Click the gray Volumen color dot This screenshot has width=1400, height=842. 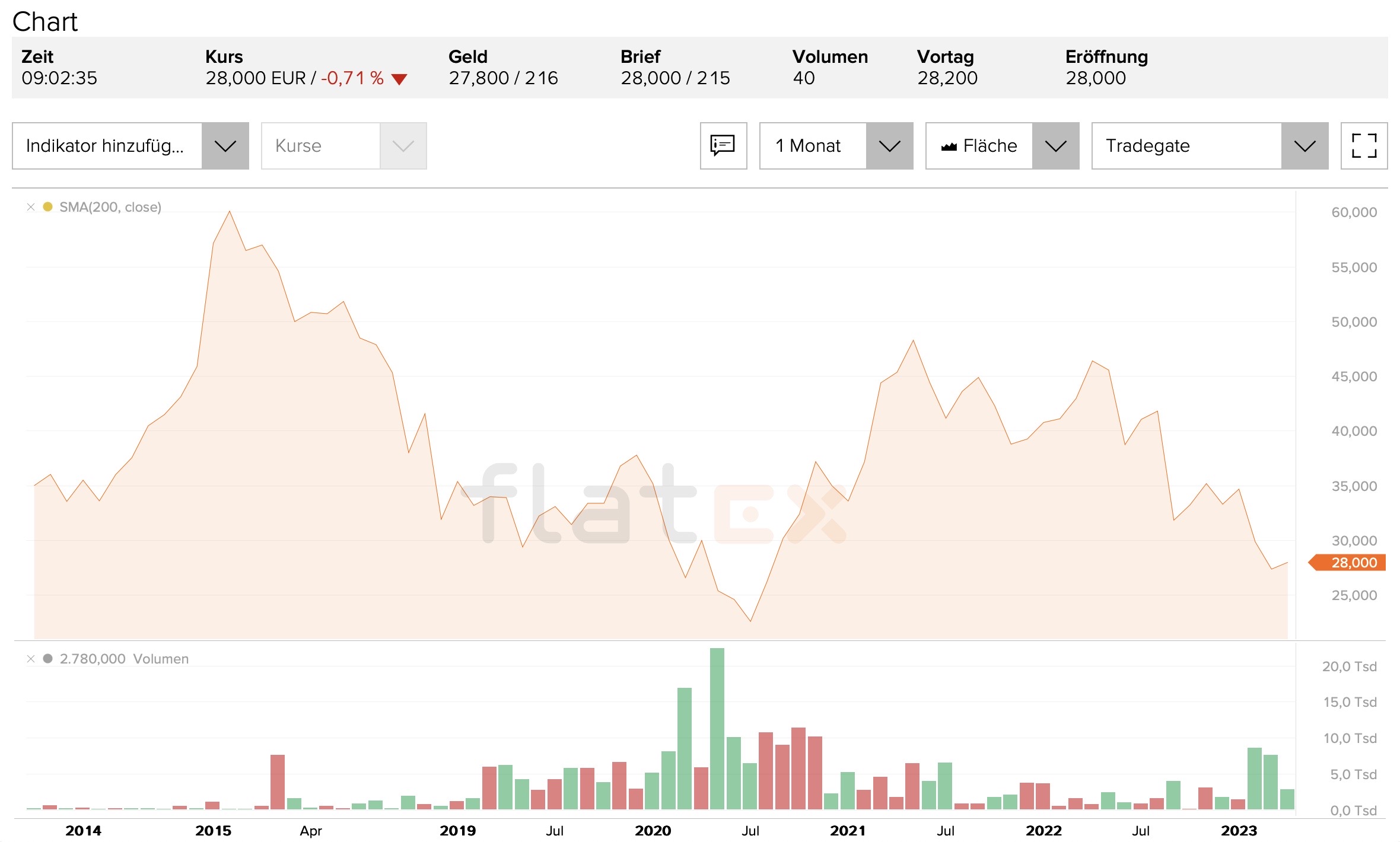(x=48, y=659)
